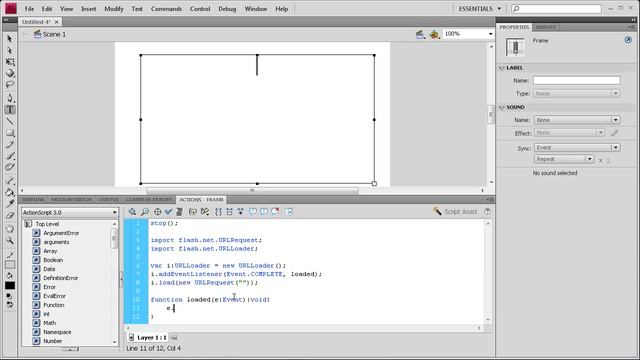Click the Script Assist help icon

(487, 211)
